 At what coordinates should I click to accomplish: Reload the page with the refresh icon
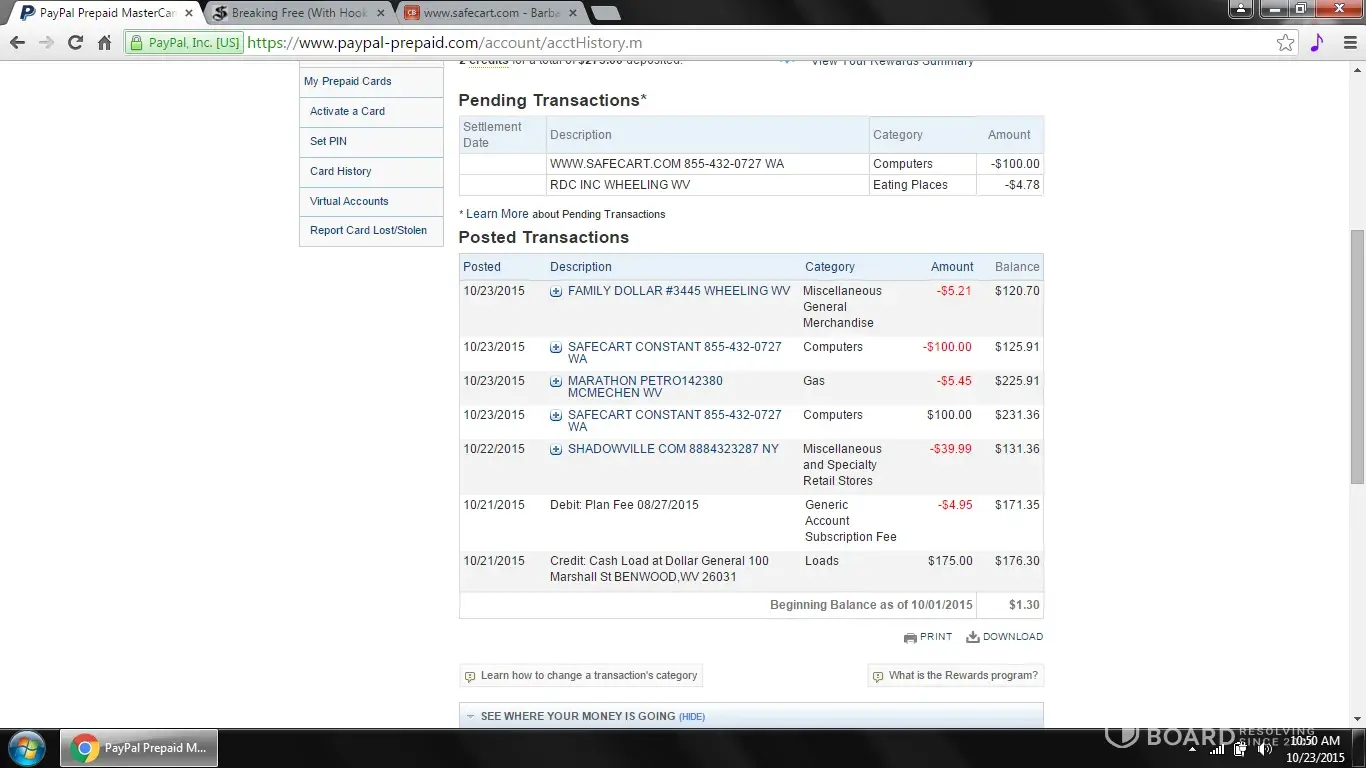pos(75,43)
